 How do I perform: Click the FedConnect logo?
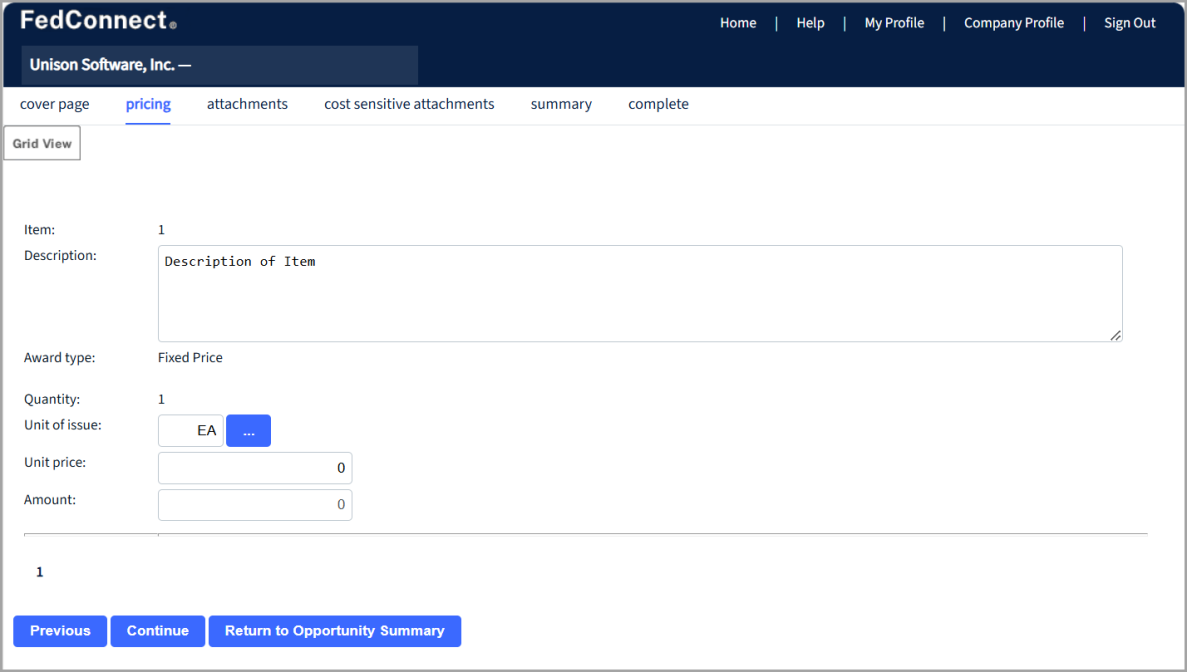pyautogui.click(x=98, y=20)
